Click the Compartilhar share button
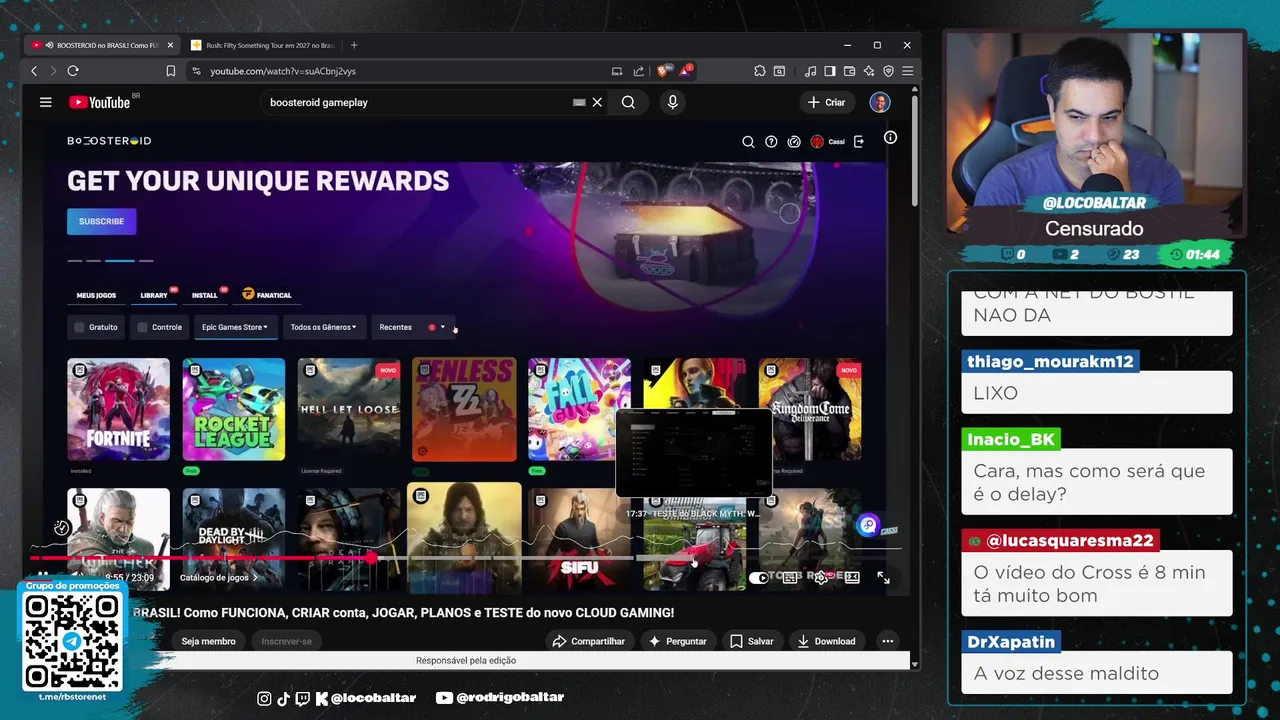Image resolution: width=1280 pixels, height=720 pixels. coord(590,641)
